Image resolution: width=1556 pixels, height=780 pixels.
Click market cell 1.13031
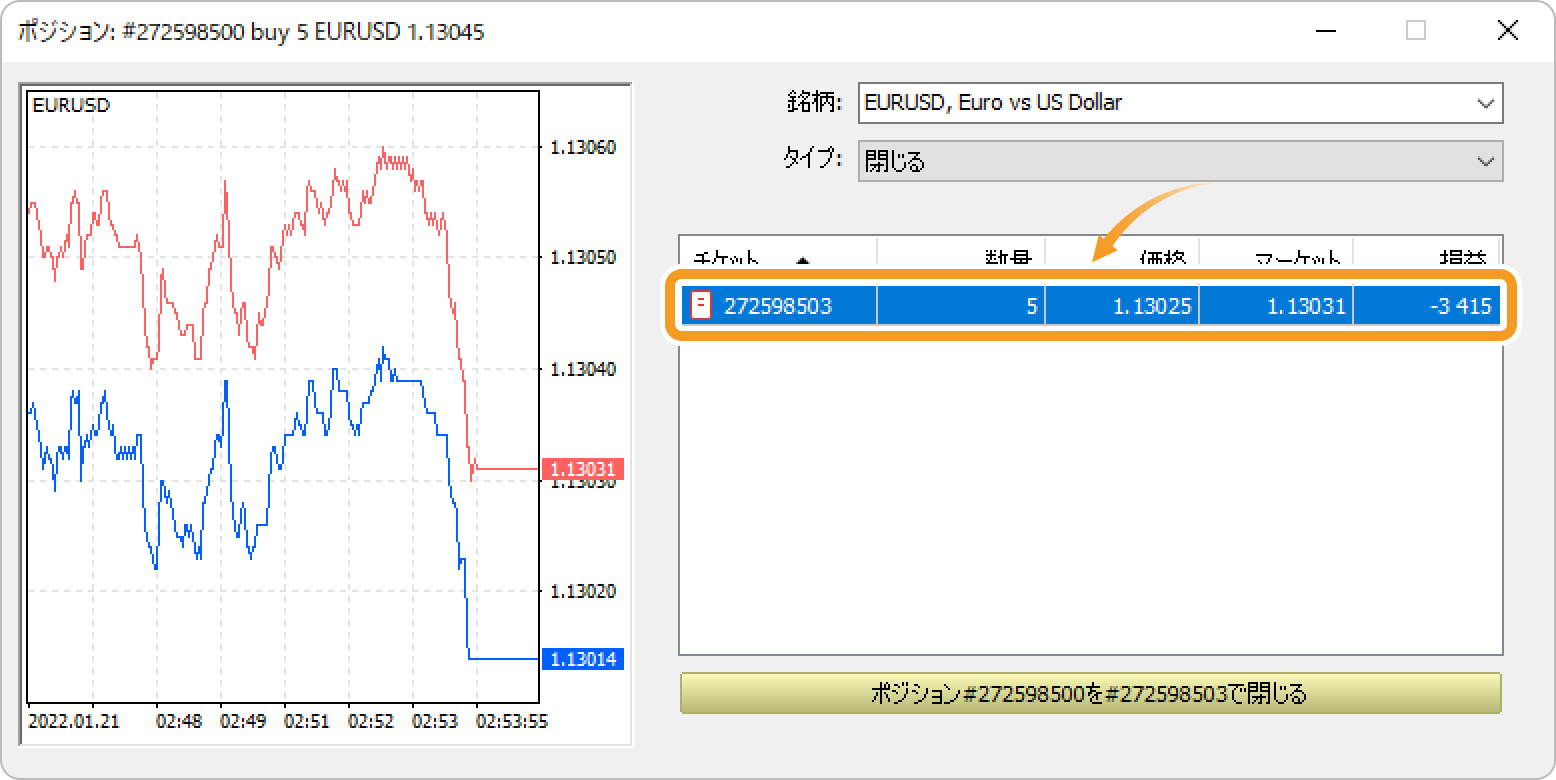coord(1276,306)
